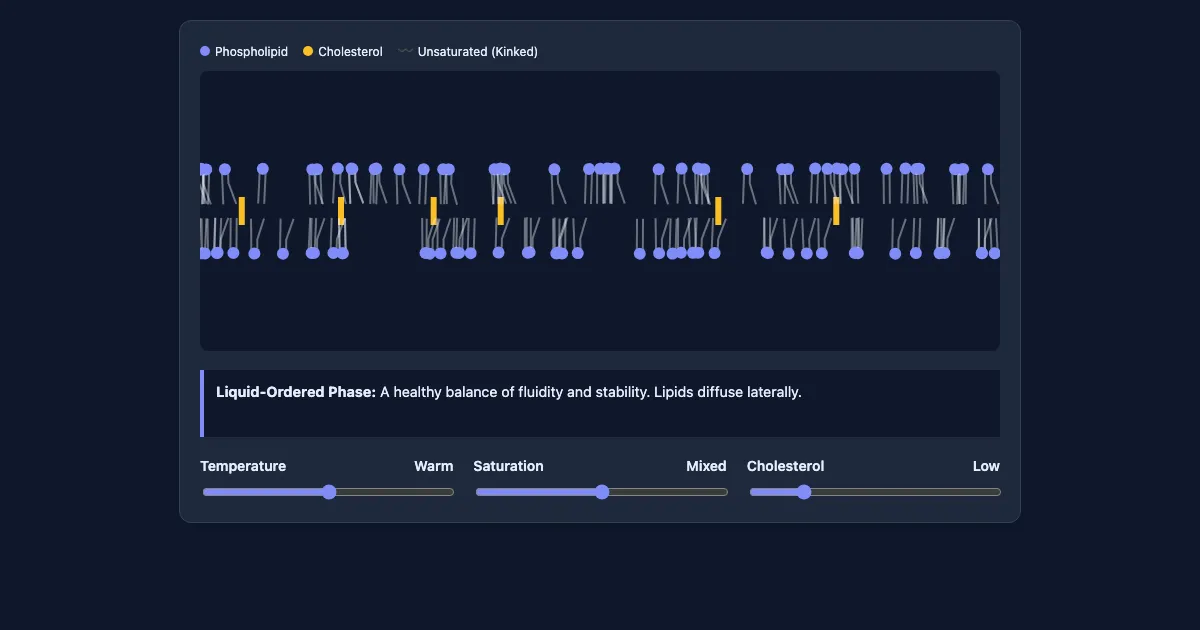Click the Low cholesterol value
This screenshot has height=630, width=1200.
[x=986, y=466]
